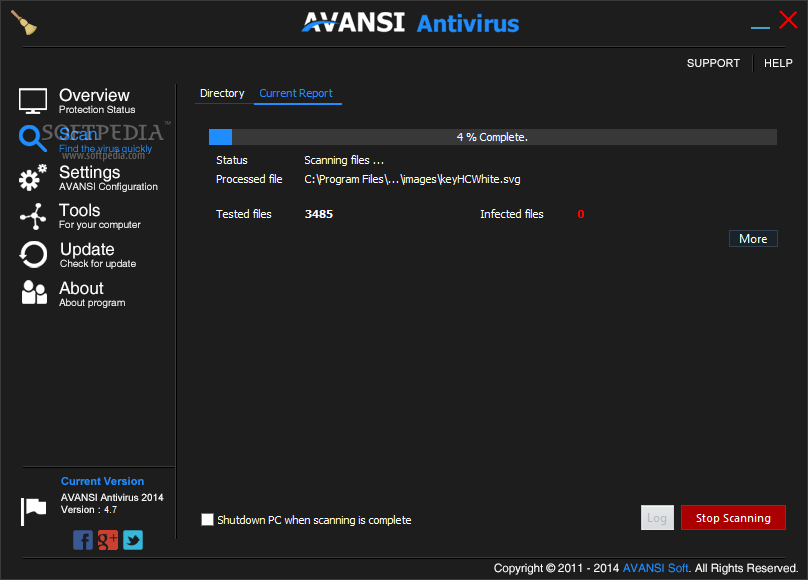Click the greyed Log button
This screenshot has height=580, width=808.
coord(657,518)
